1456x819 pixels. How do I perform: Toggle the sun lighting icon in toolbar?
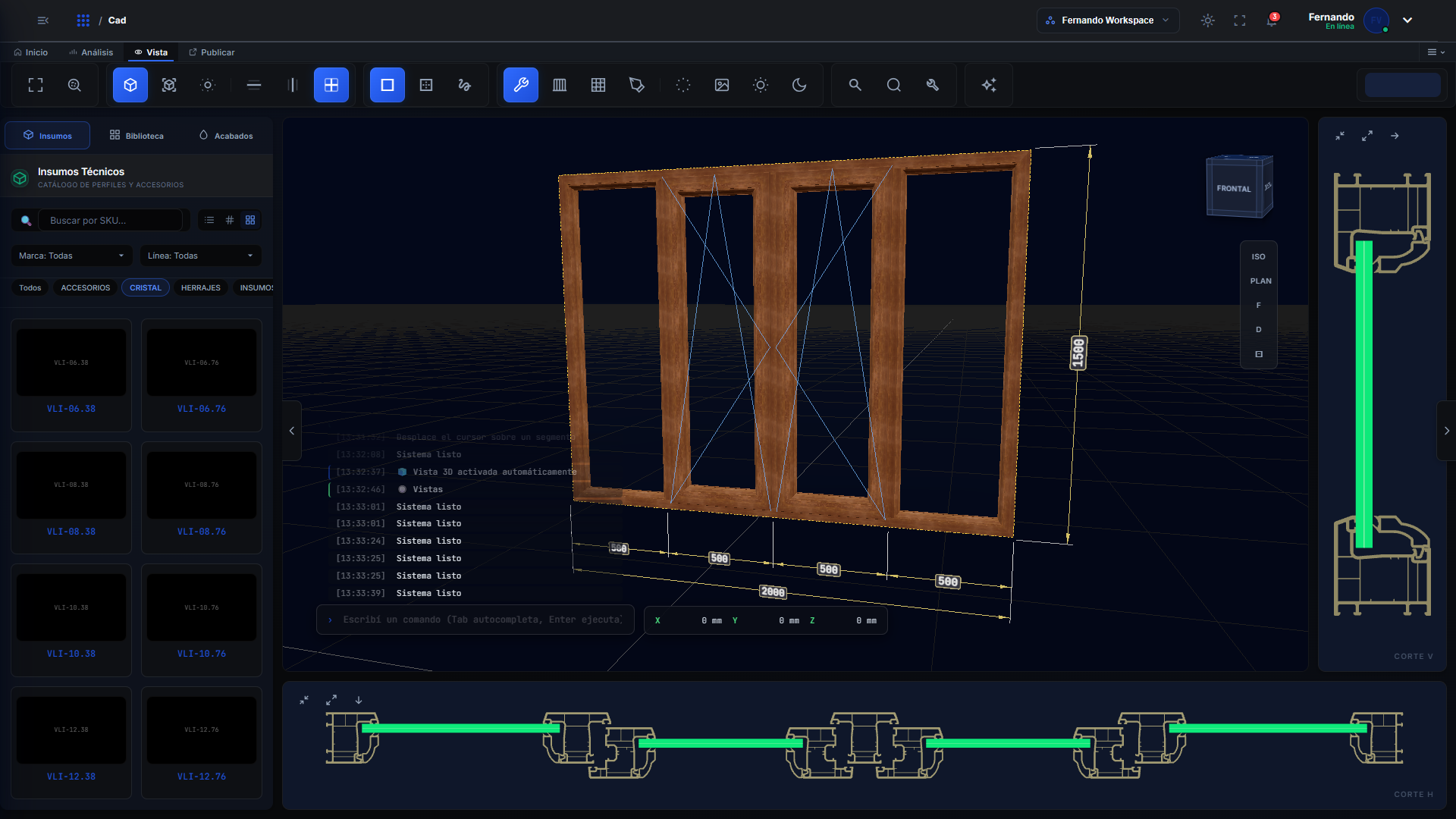point(761,85)
